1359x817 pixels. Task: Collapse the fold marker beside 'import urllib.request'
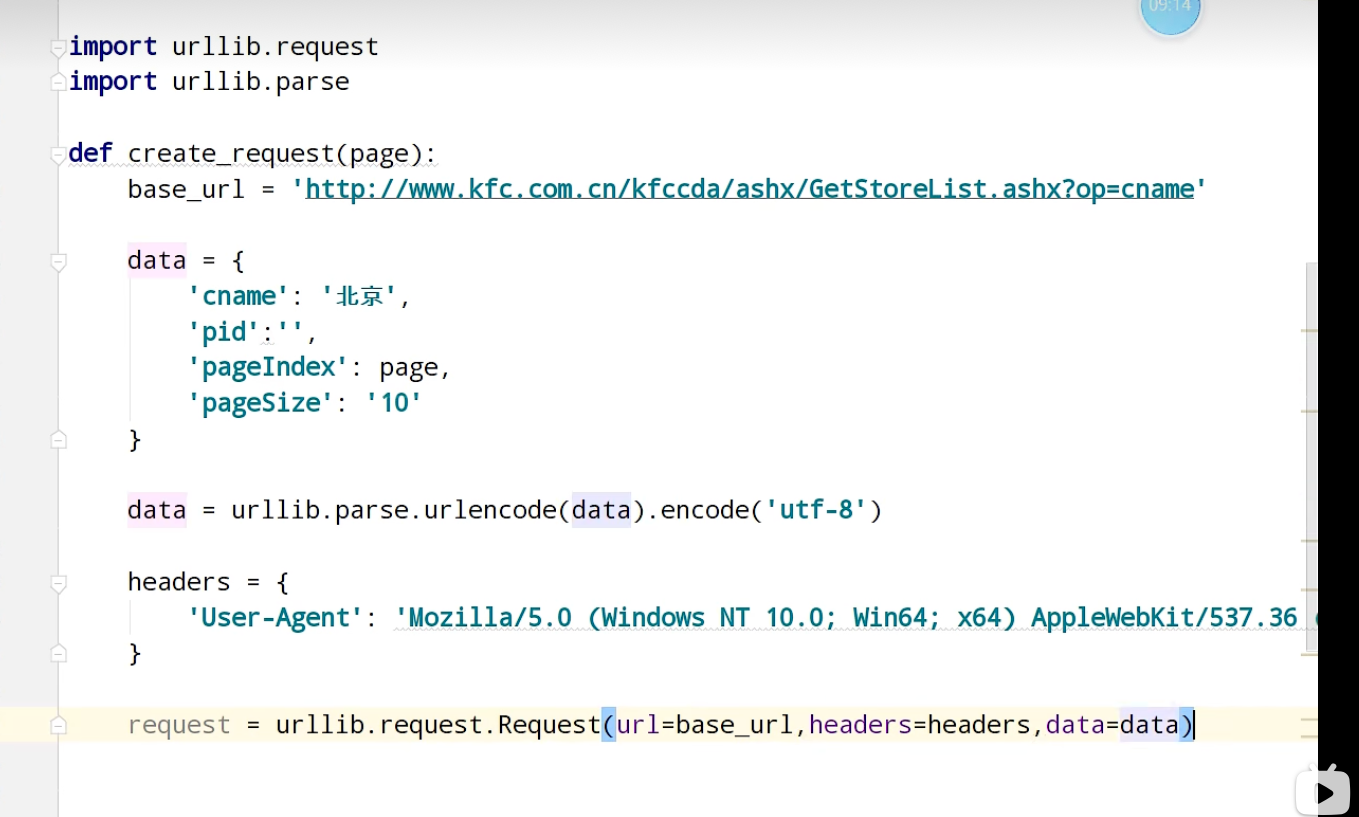click(59, 48)
